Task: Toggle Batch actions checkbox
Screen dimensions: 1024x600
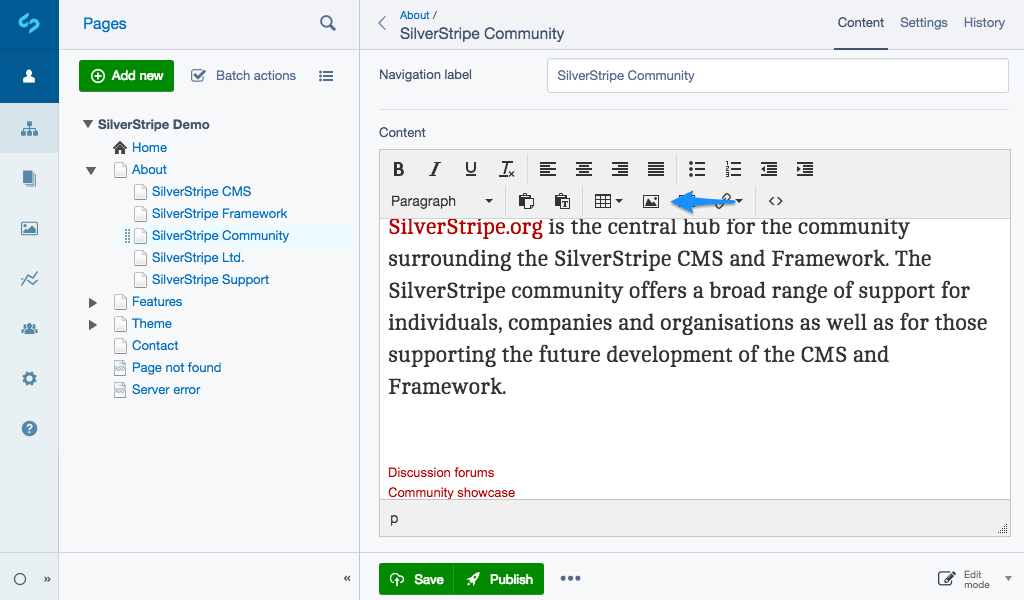Action: pos(198,75)
